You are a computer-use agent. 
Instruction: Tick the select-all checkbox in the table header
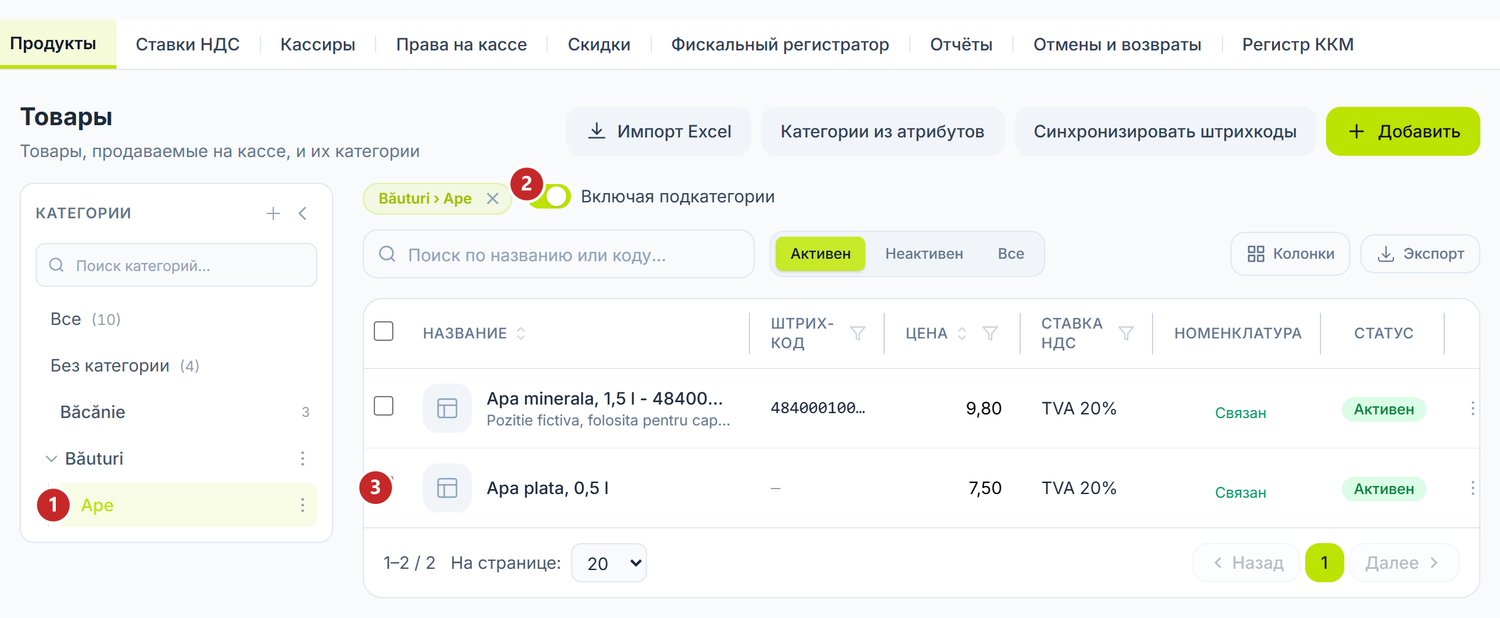coord(383,331)
